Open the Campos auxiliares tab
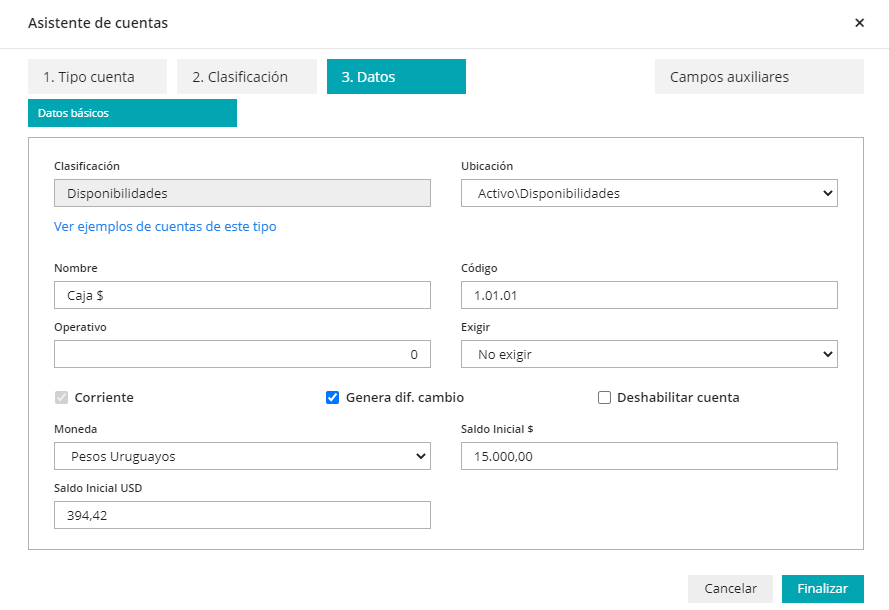The height and width of the screenshot is (610, 889). point(758,77)
